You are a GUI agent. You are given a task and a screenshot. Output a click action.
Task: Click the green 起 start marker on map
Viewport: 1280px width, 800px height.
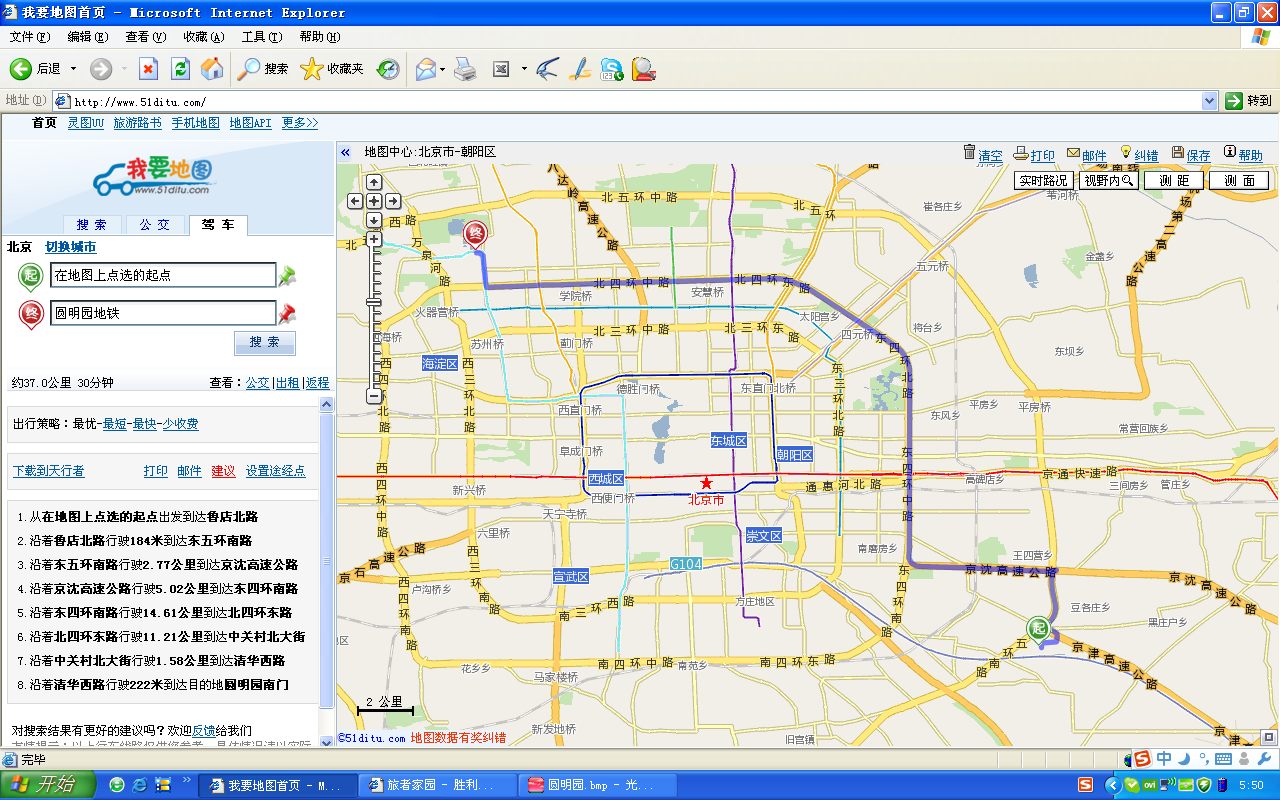coord(1040,628)
